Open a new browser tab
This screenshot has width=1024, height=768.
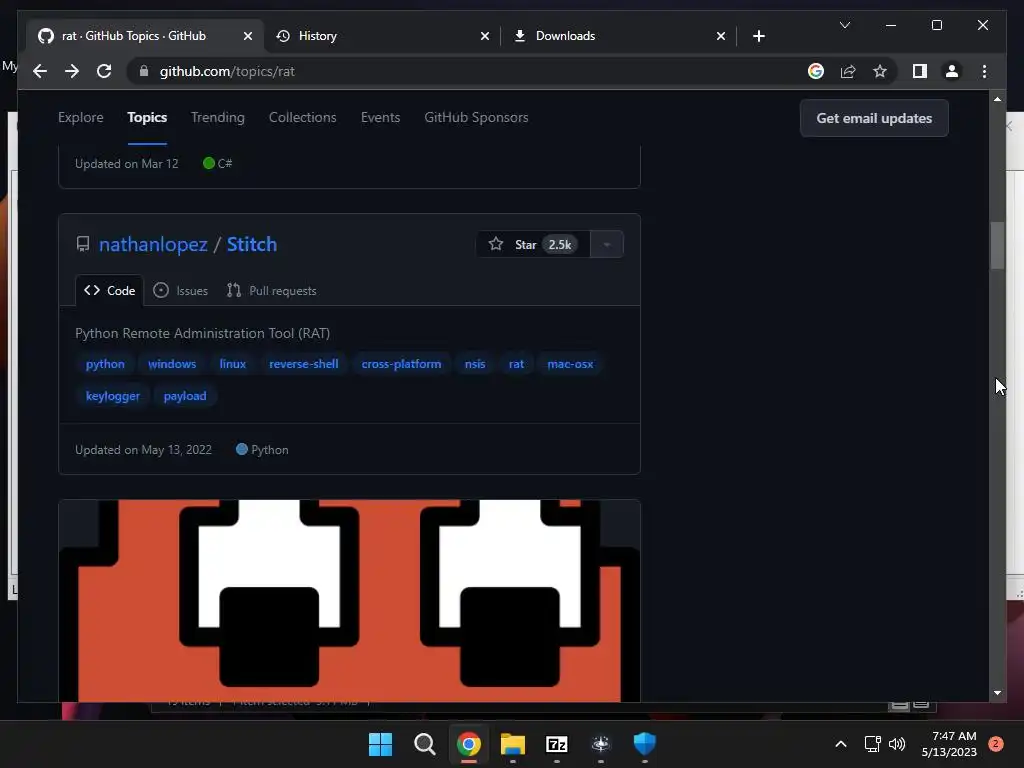758,36
